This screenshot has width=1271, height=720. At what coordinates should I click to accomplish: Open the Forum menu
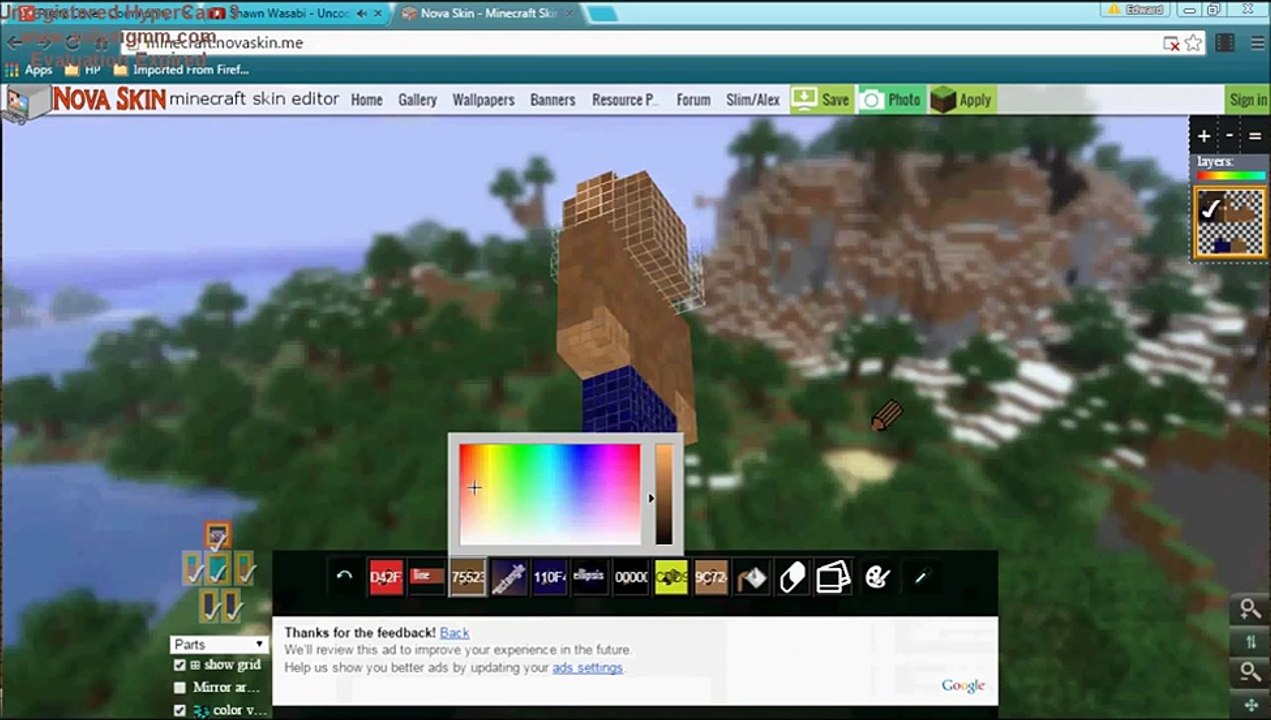[693, 100]
